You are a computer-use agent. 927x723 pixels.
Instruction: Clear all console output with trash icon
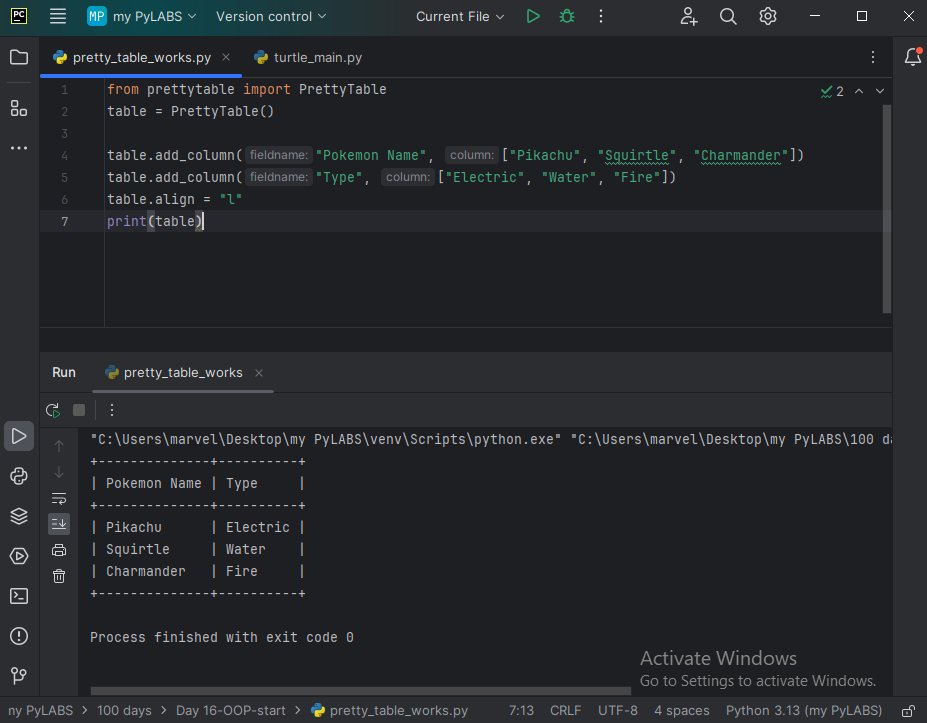59,576
